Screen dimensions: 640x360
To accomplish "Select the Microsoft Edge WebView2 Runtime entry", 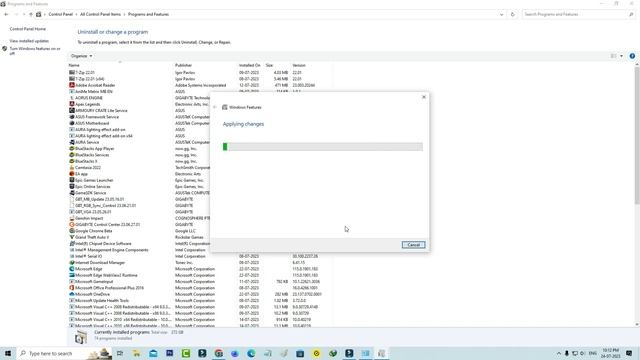I will click(106, 275).
